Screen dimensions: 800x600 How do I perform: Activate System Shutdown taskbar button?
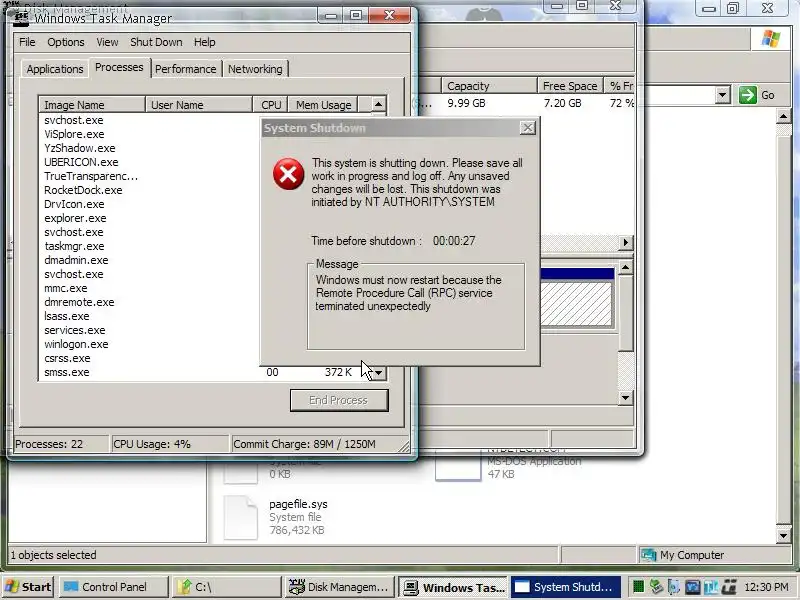[x=566, y=587]
